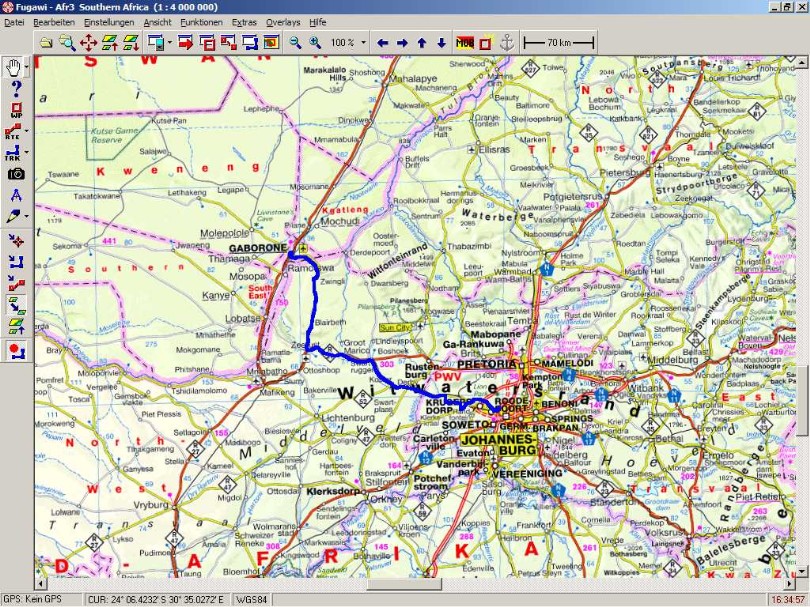Select the WP waypoint tool
This screenshot has width=810, height=607.
click(x=15, y=109)
